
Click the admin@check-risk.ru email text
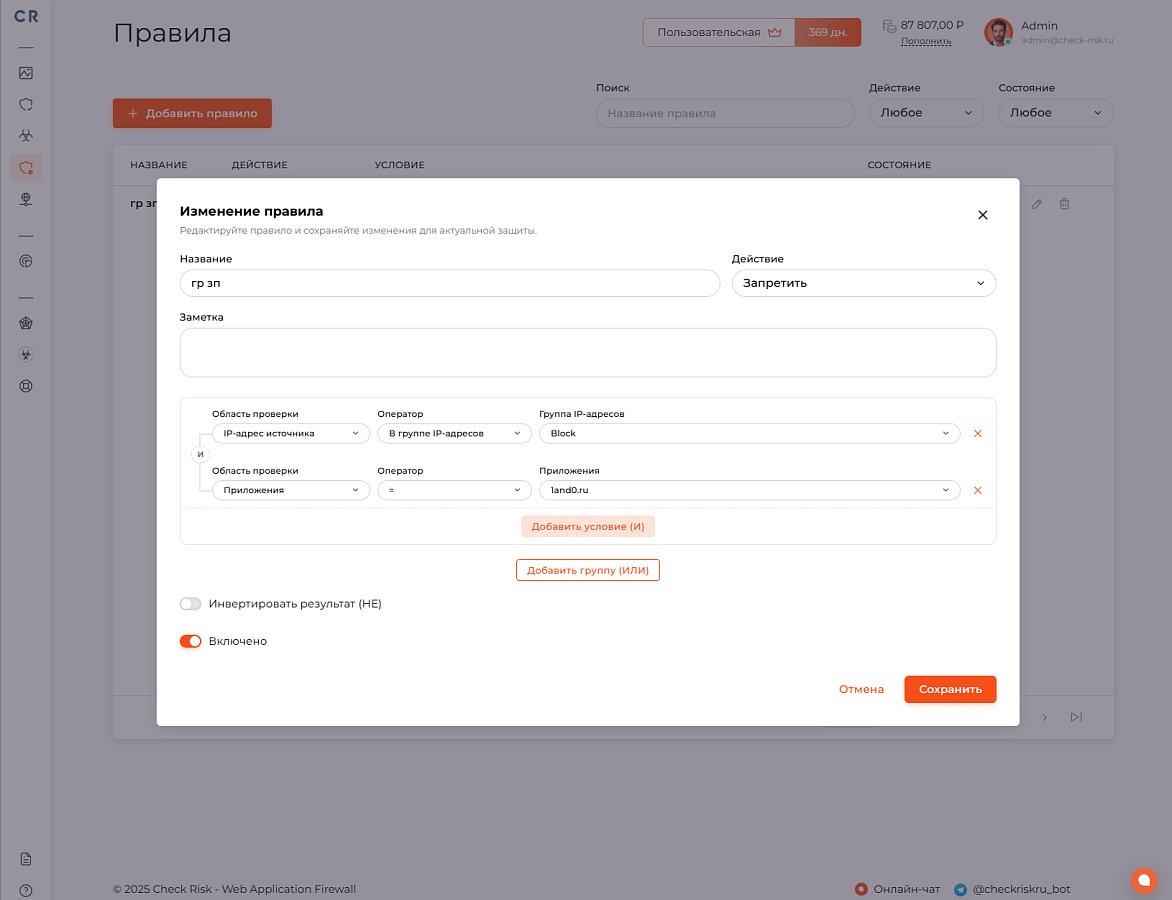pos(1067,40)
